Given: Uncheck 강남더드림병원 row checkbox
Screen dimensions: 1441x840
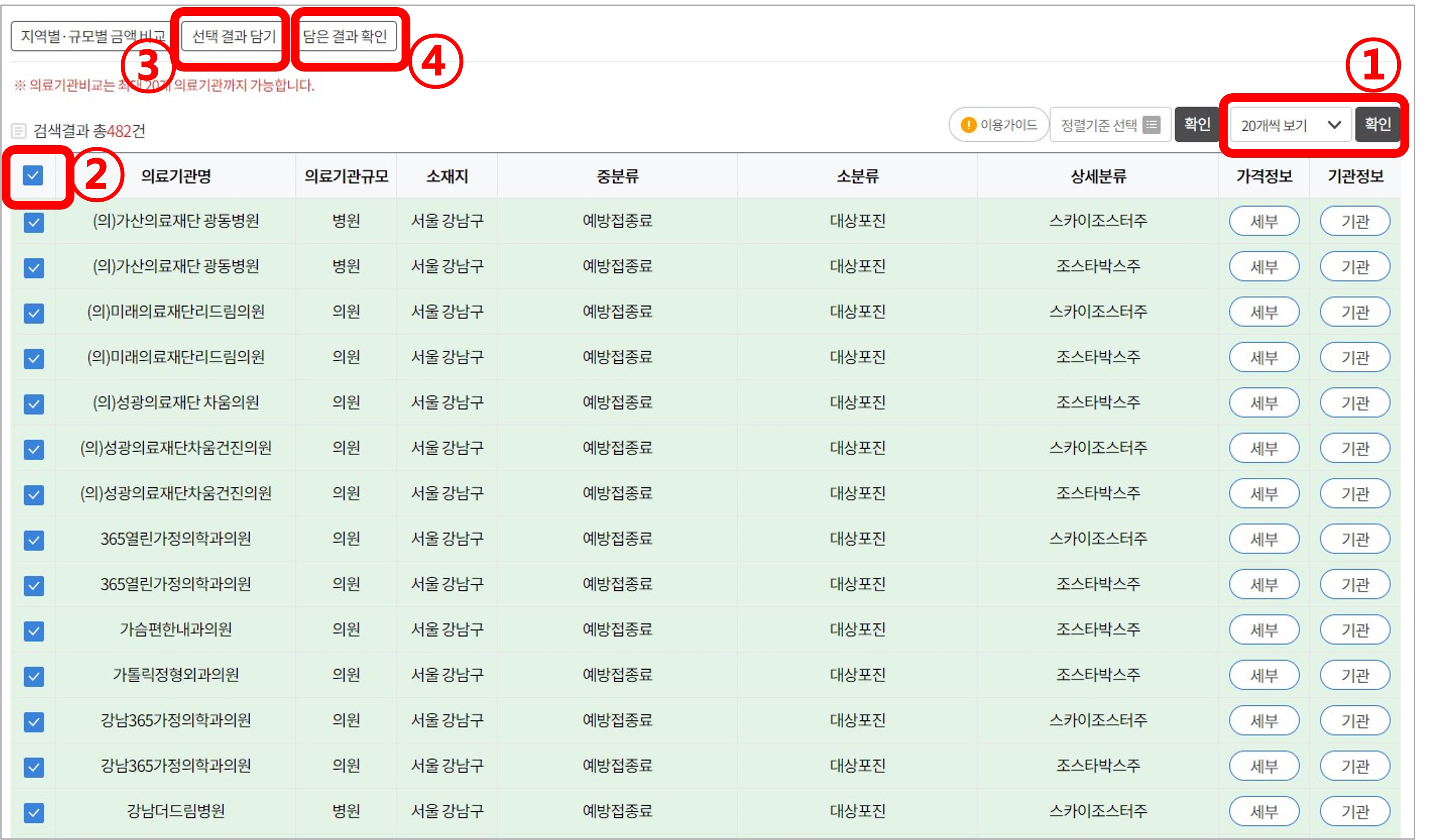Looking at the screenshot, I should pyautogui.click(x=34, y=812).
